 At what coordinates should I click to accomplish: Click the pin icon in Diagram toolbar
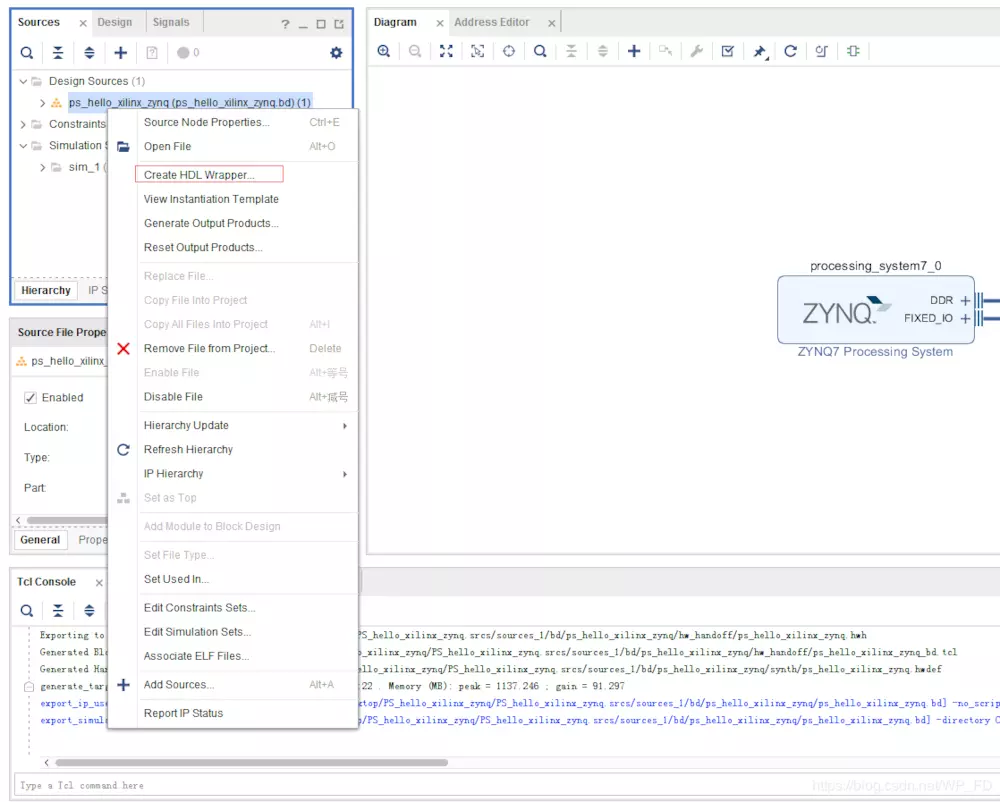759,52
